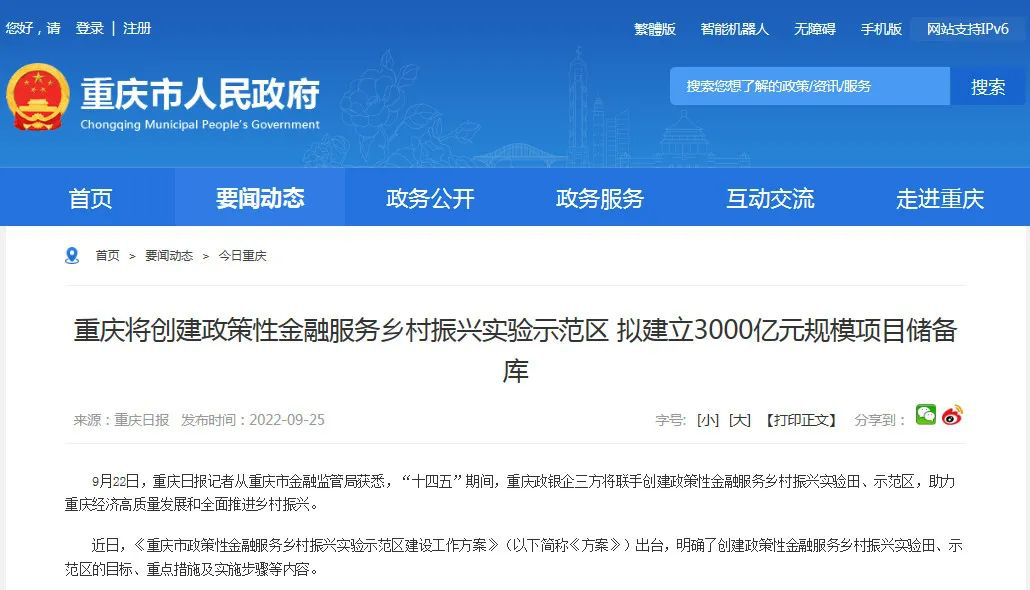Click publish date 2022-09-25
Image resolution: width=1030 pixels, height=590 pixels.
(x=287, y=420)
